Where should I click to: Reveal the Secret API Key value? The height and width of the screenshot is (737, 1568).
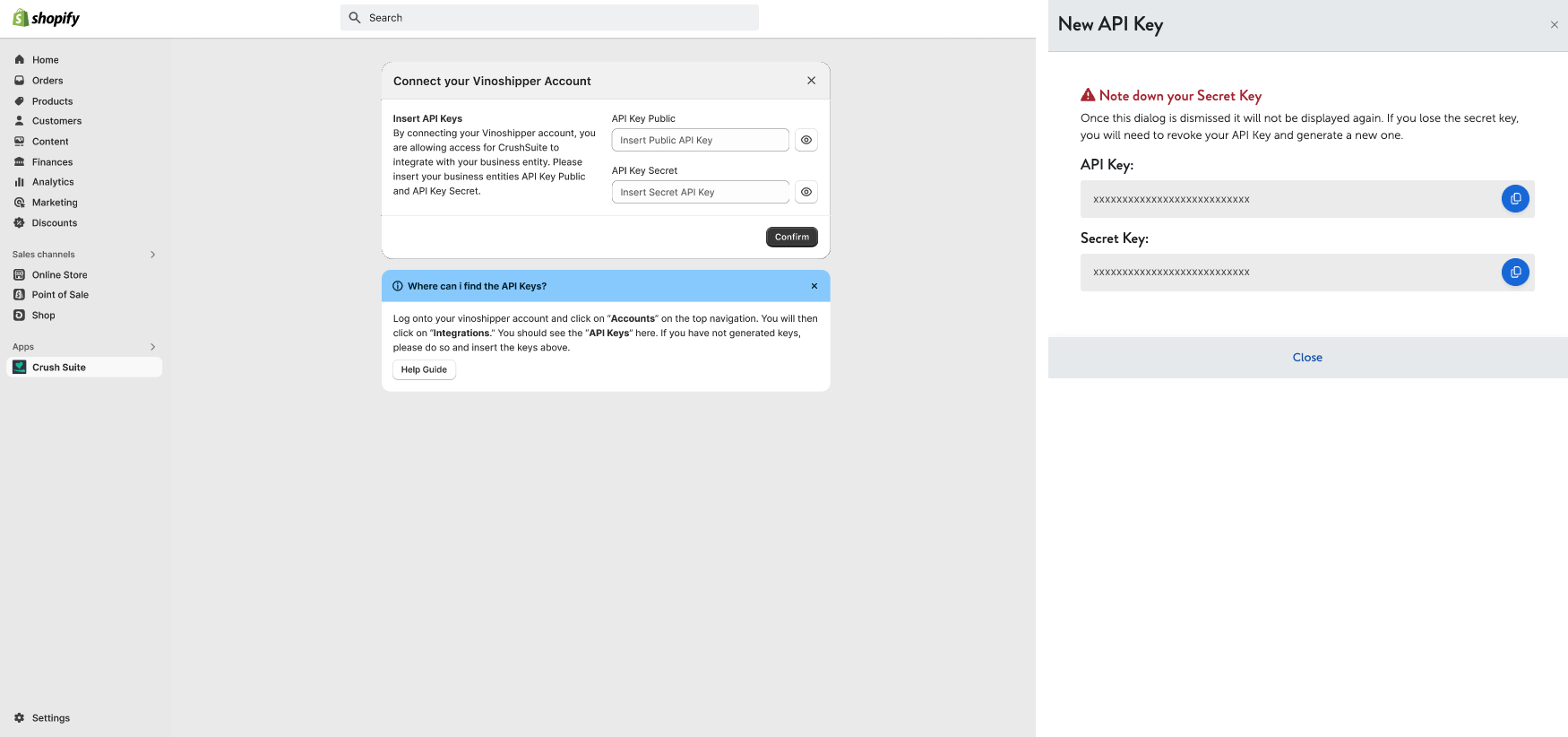[806, 192]
